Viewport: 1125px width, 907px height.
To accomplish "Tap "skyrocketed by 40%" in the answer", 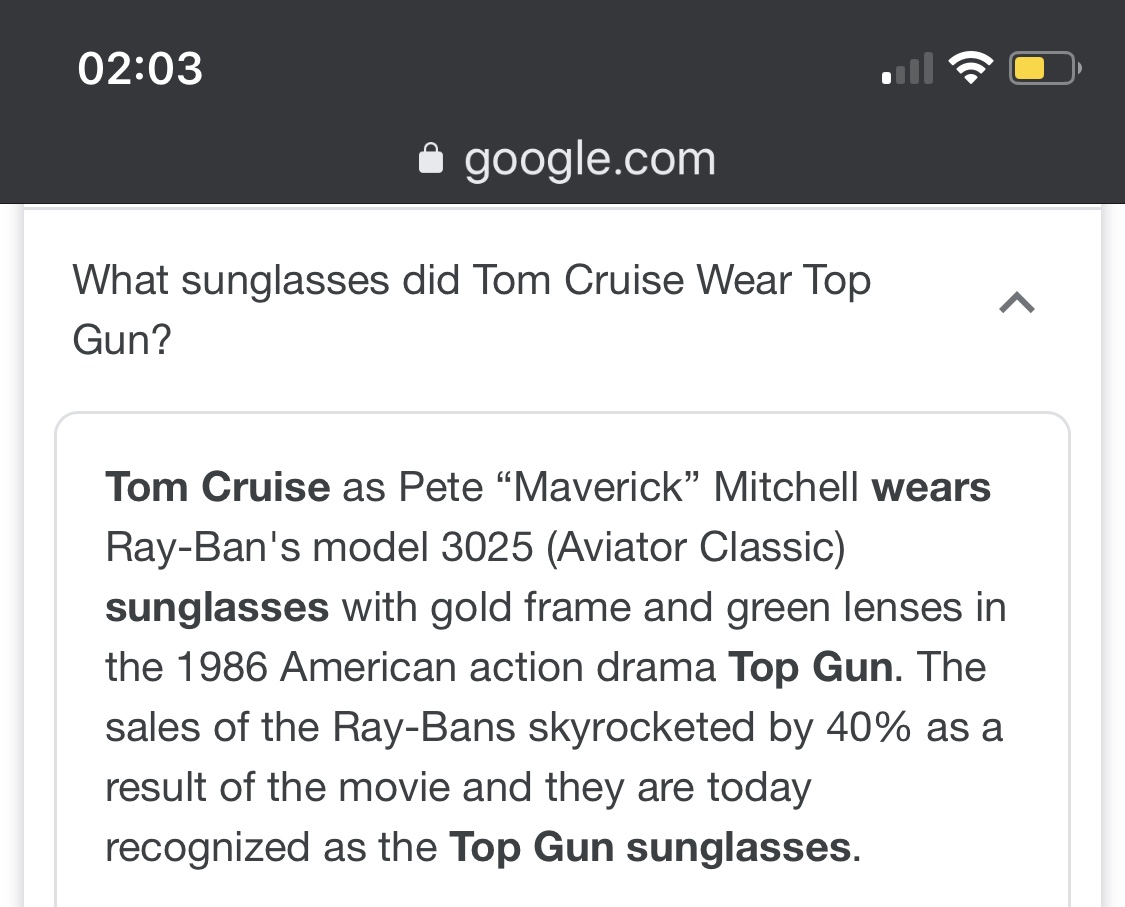I will pos(720,728).
